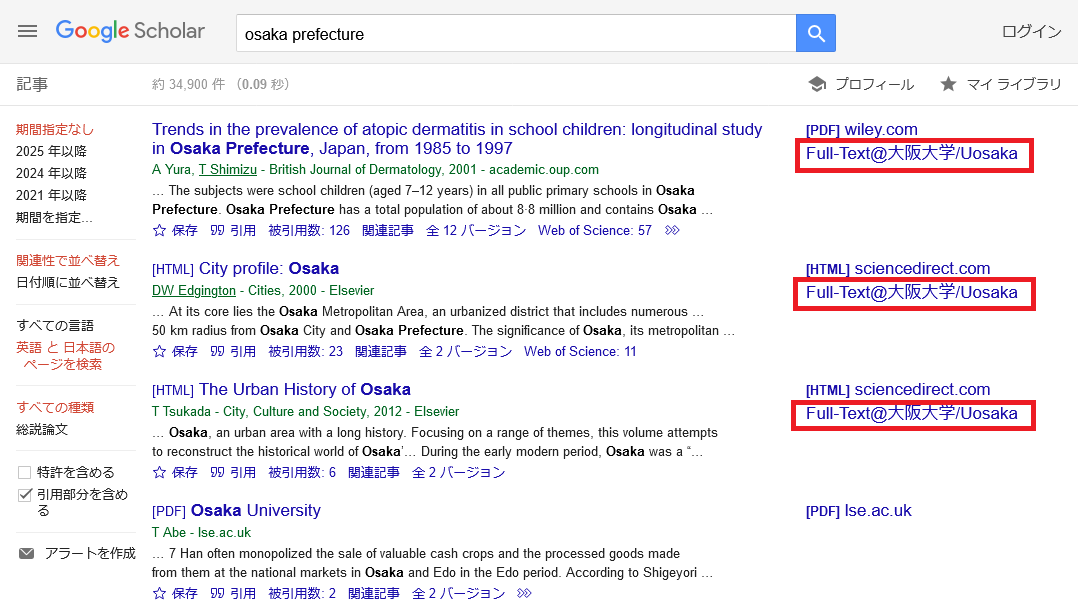Open Web of Science: 11 link
Image resolution: width=1078 pixels, height=610 pixels.
pyautogui.click(x=580, y=351)
